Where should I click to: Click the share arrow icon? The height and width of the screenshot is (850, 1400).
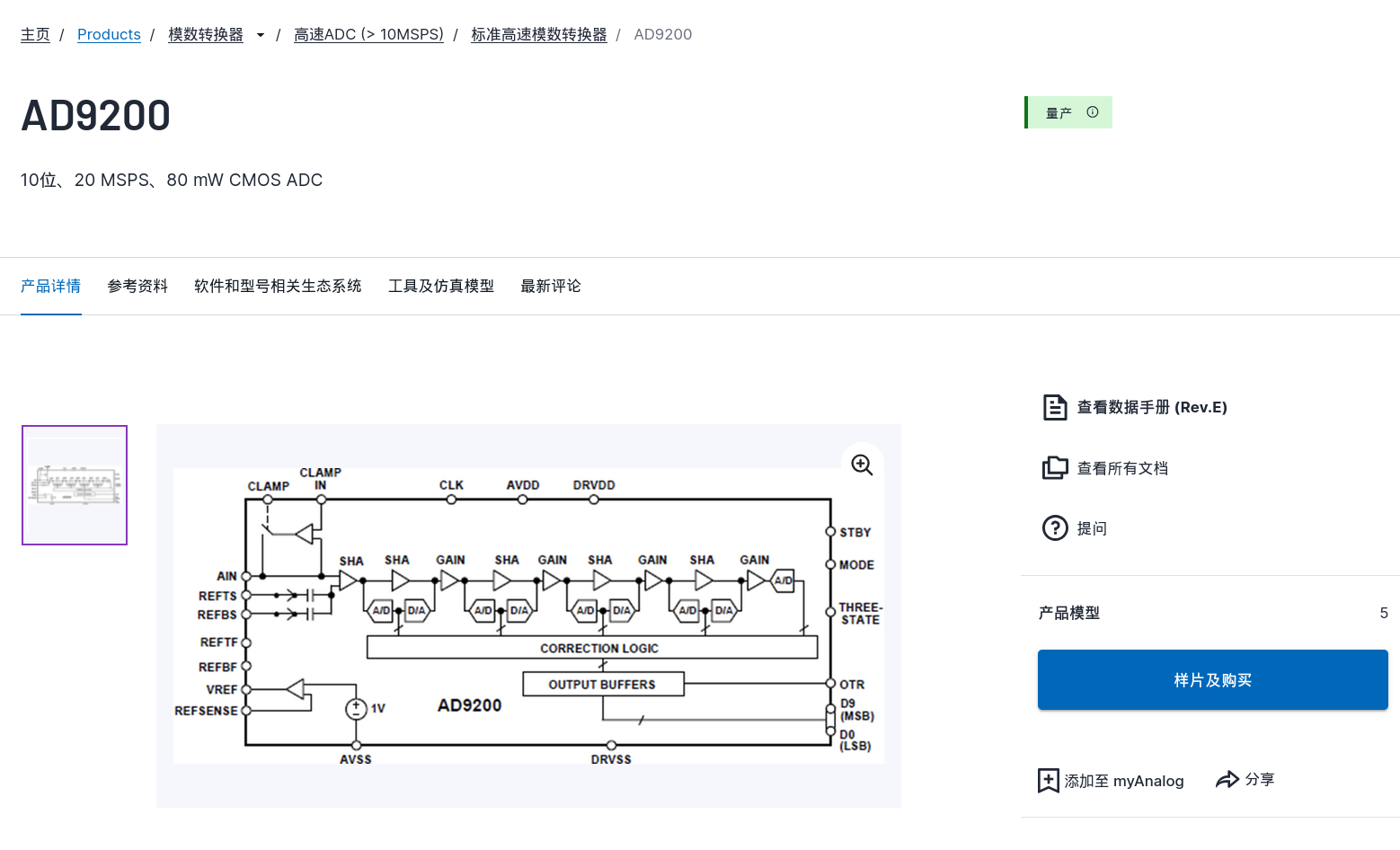1227,779
